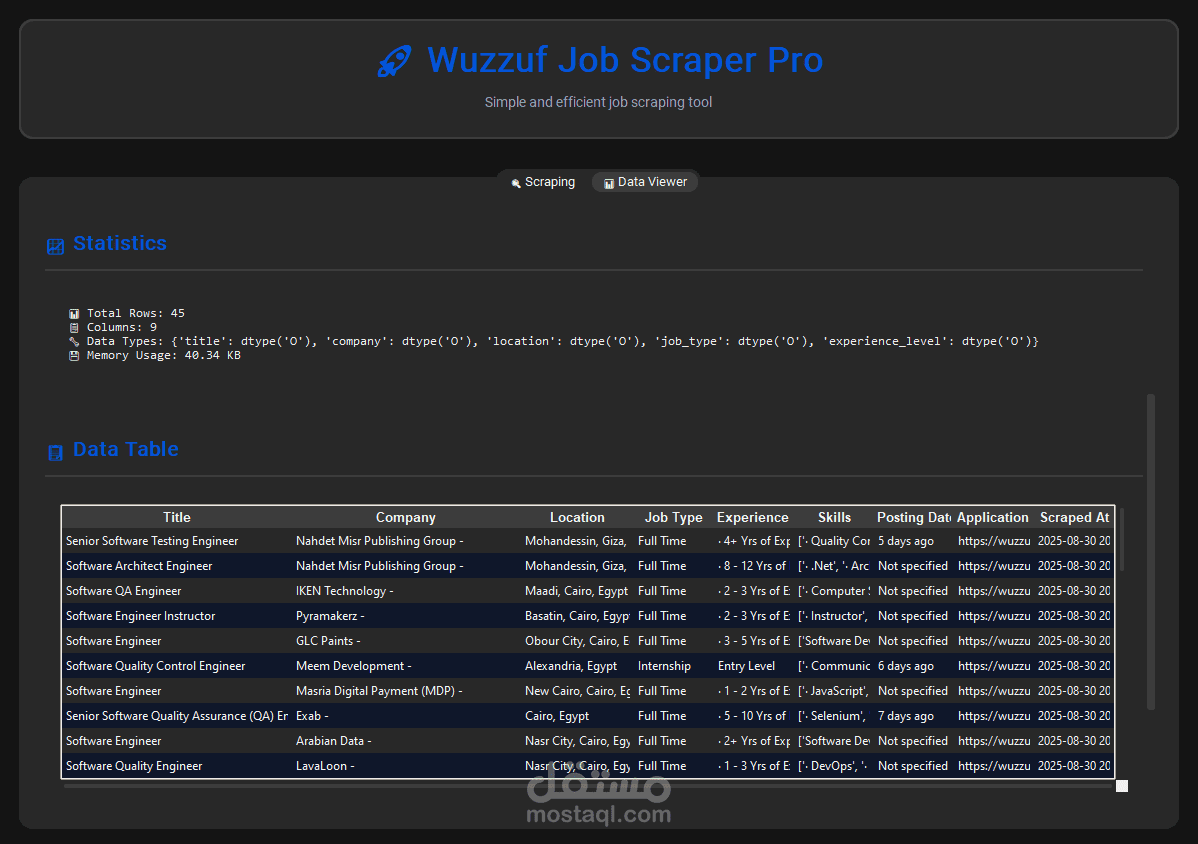
Task: Sort by the Title column header
Action: 176,517
